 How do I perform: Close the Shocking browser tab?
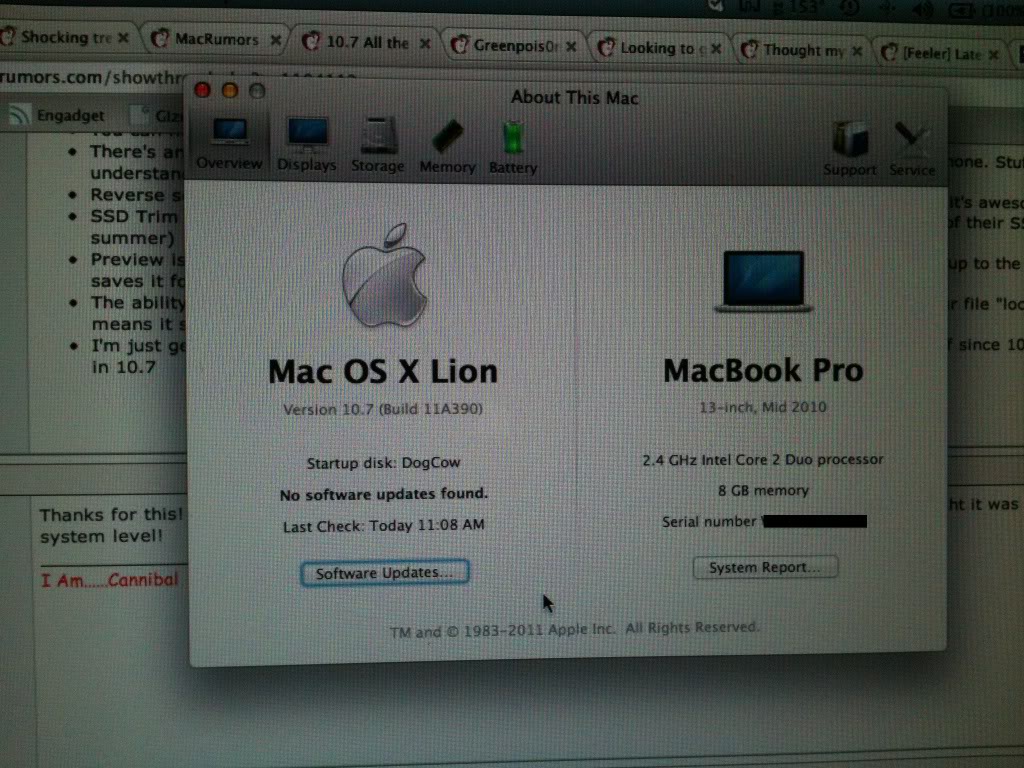click(123, 38)
